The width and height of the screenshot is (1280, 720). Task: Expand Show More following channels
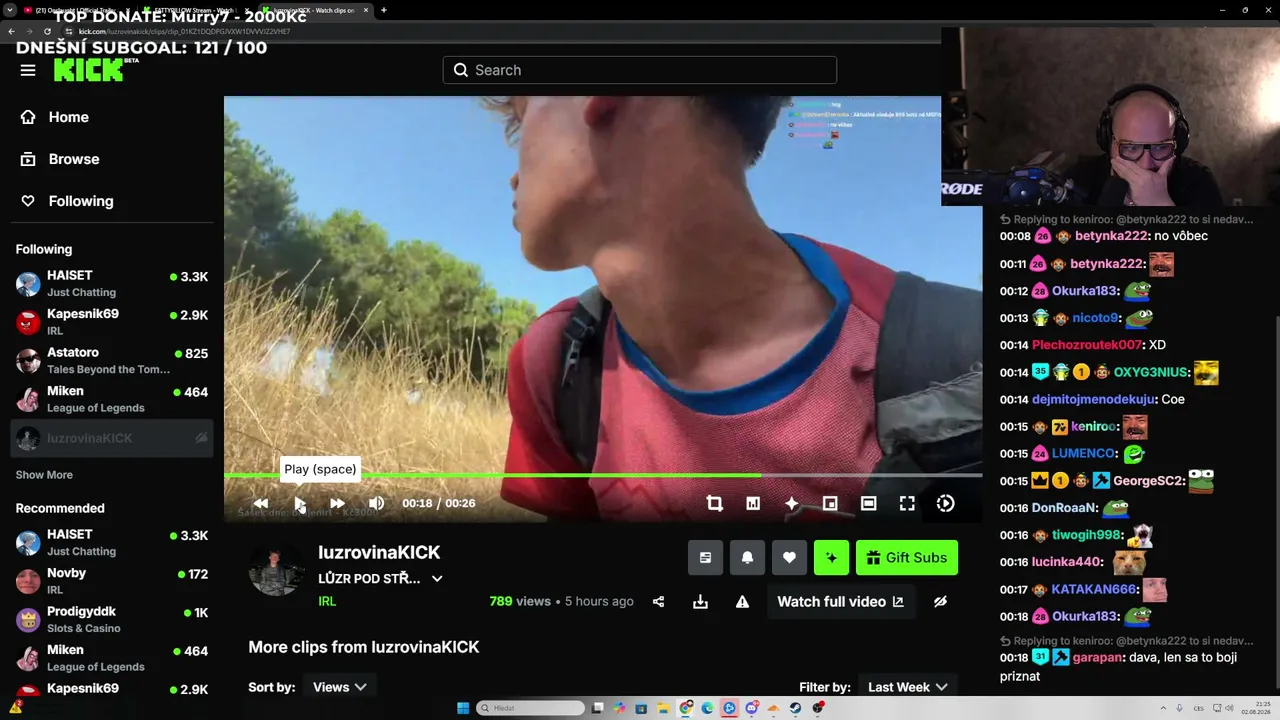coord(44,475)
